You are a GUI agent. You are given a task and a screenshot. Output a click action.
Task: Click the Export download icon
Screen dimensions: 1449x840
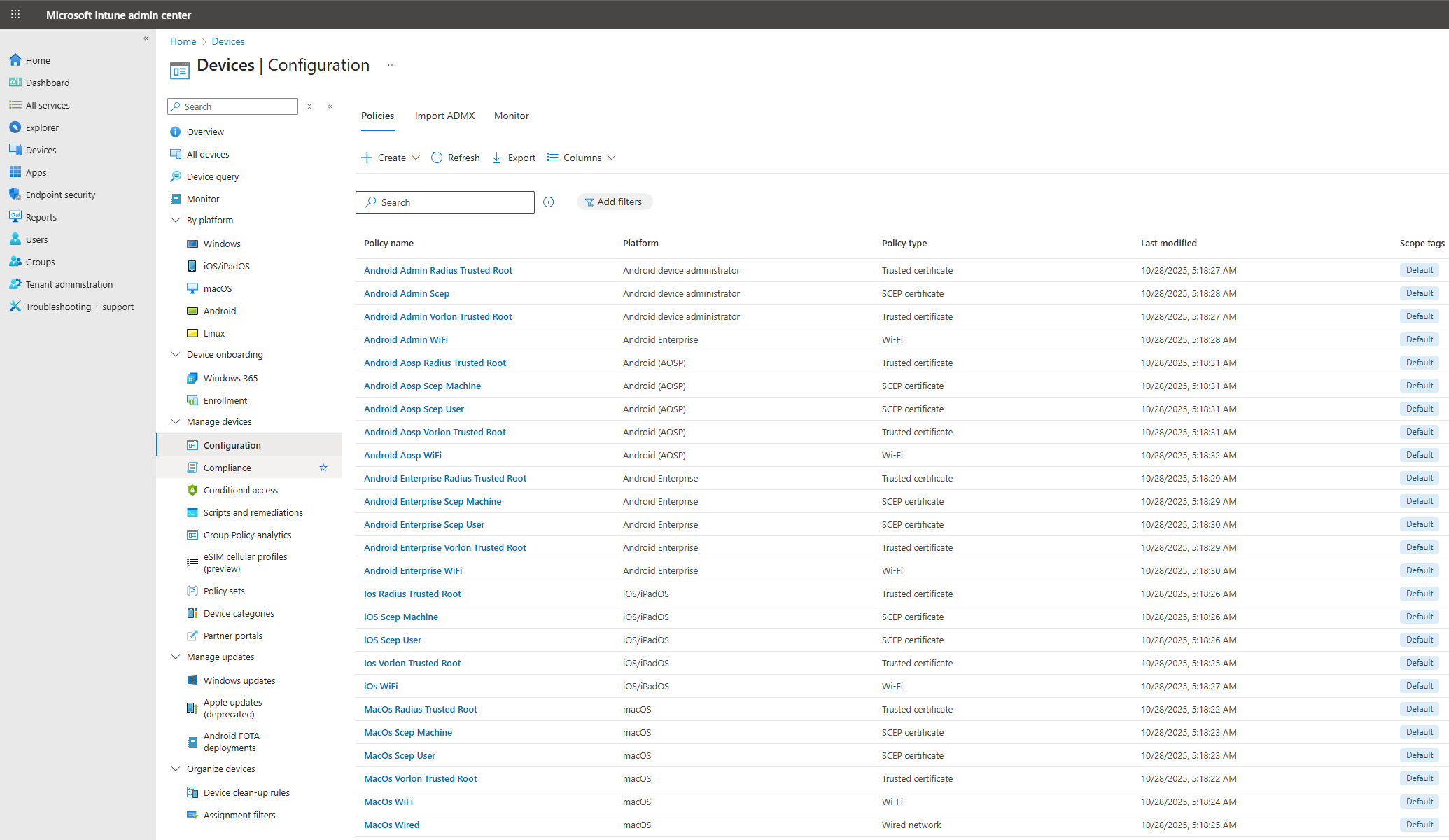point(497,157)
